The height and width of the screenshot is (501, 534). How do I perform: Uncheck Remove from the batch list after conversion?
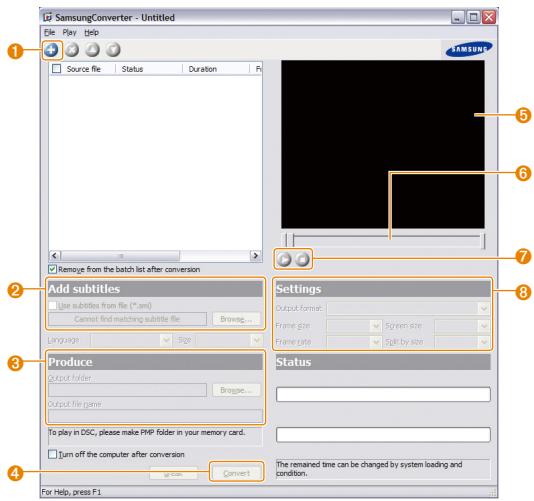click(x=52, y=269)
